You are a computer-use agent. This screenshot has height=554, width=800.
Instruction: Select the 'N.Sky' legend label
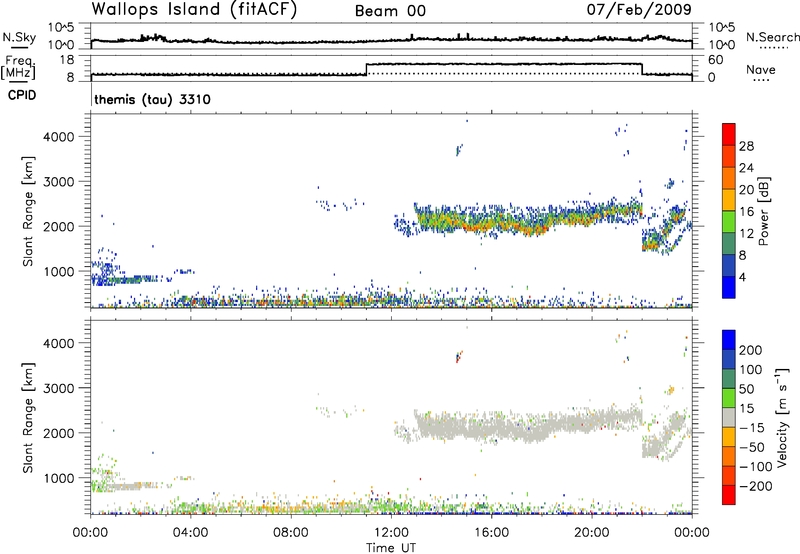pyautogui.click(x=19, y=37)
